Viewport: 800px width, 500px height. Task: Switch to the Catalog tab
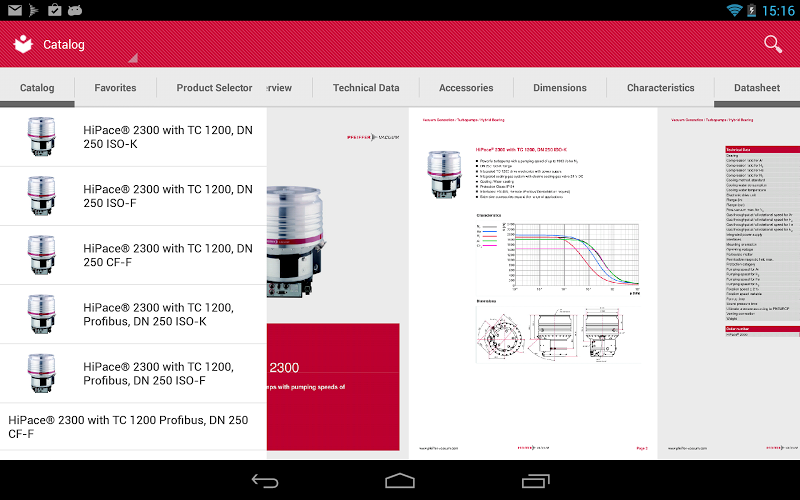tap(37, 88)
